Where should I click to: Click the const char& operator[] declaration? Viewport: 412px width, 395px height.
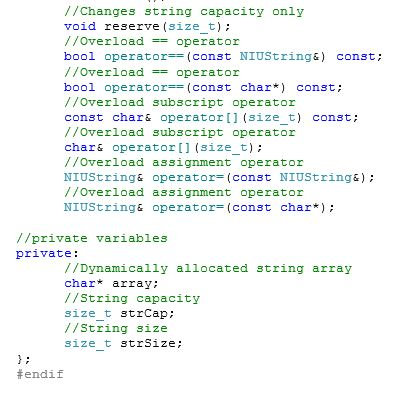pyautogui.click(x=211, y=117)
